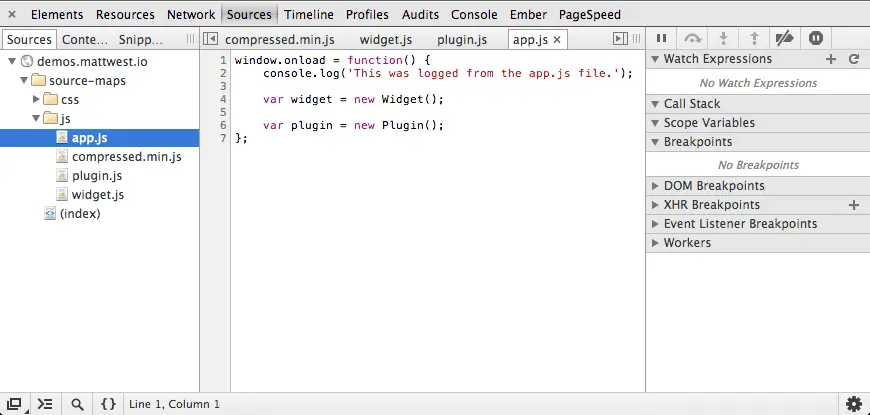This screenshot has width=870, height=415.
Task: Close the DevTools panel with the X icon
Action: (12, 14)
